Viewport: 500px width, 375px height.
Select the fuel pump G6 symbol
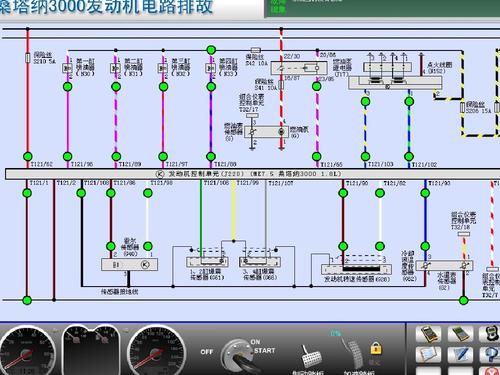pyautogui.click(x=281, y=132)
